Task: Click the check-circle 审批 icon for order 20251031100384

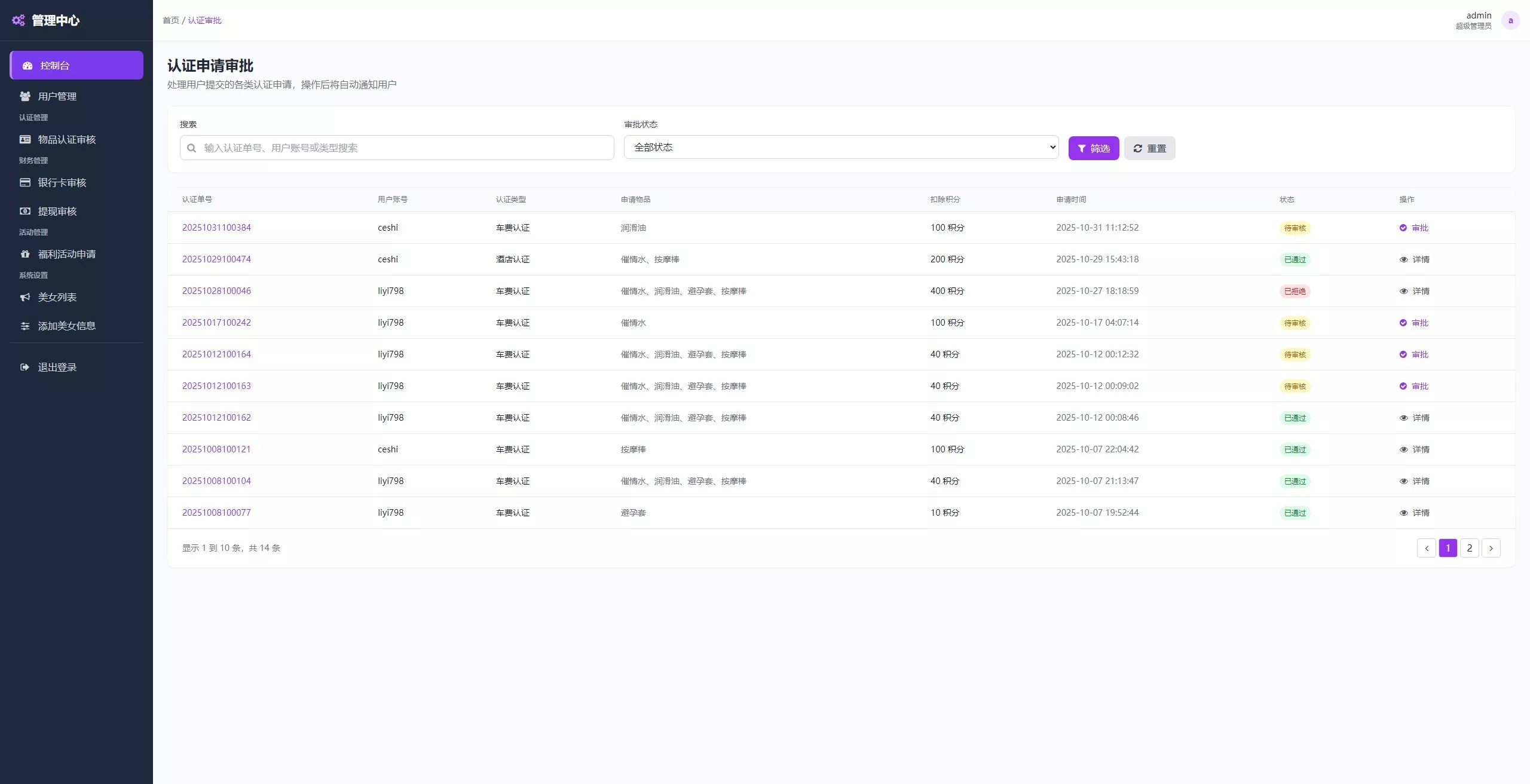Action: tap(1403, 228)
